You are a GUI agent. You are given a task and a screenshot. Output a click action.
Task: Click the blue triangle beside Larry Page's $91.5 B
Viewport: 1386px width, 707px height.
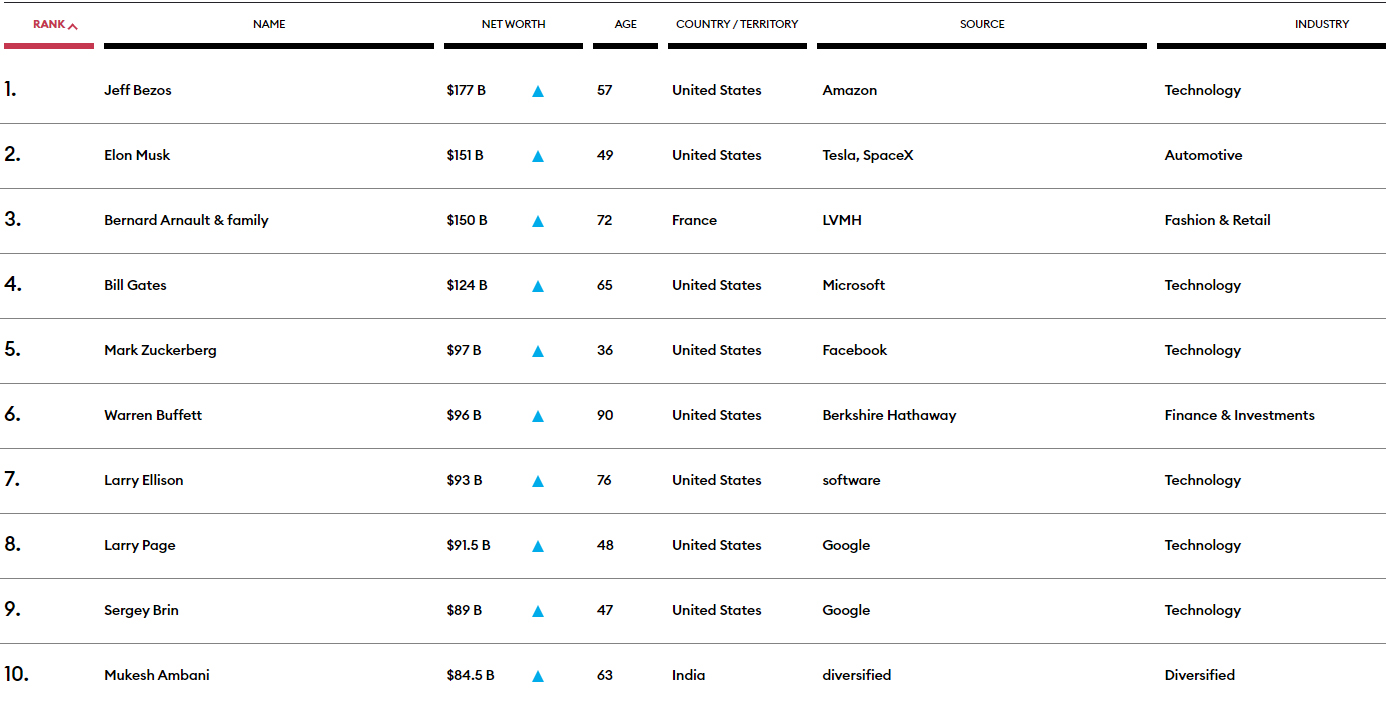coord(538,546)
